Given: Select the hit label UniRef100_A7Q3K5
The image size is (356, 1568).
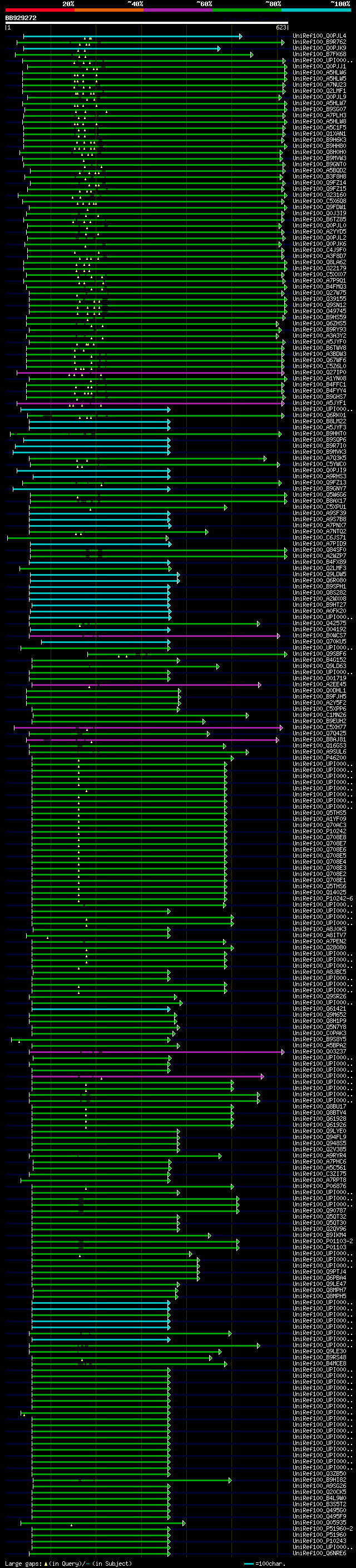Looking at the screenshot, I should [x=319, y=458].
